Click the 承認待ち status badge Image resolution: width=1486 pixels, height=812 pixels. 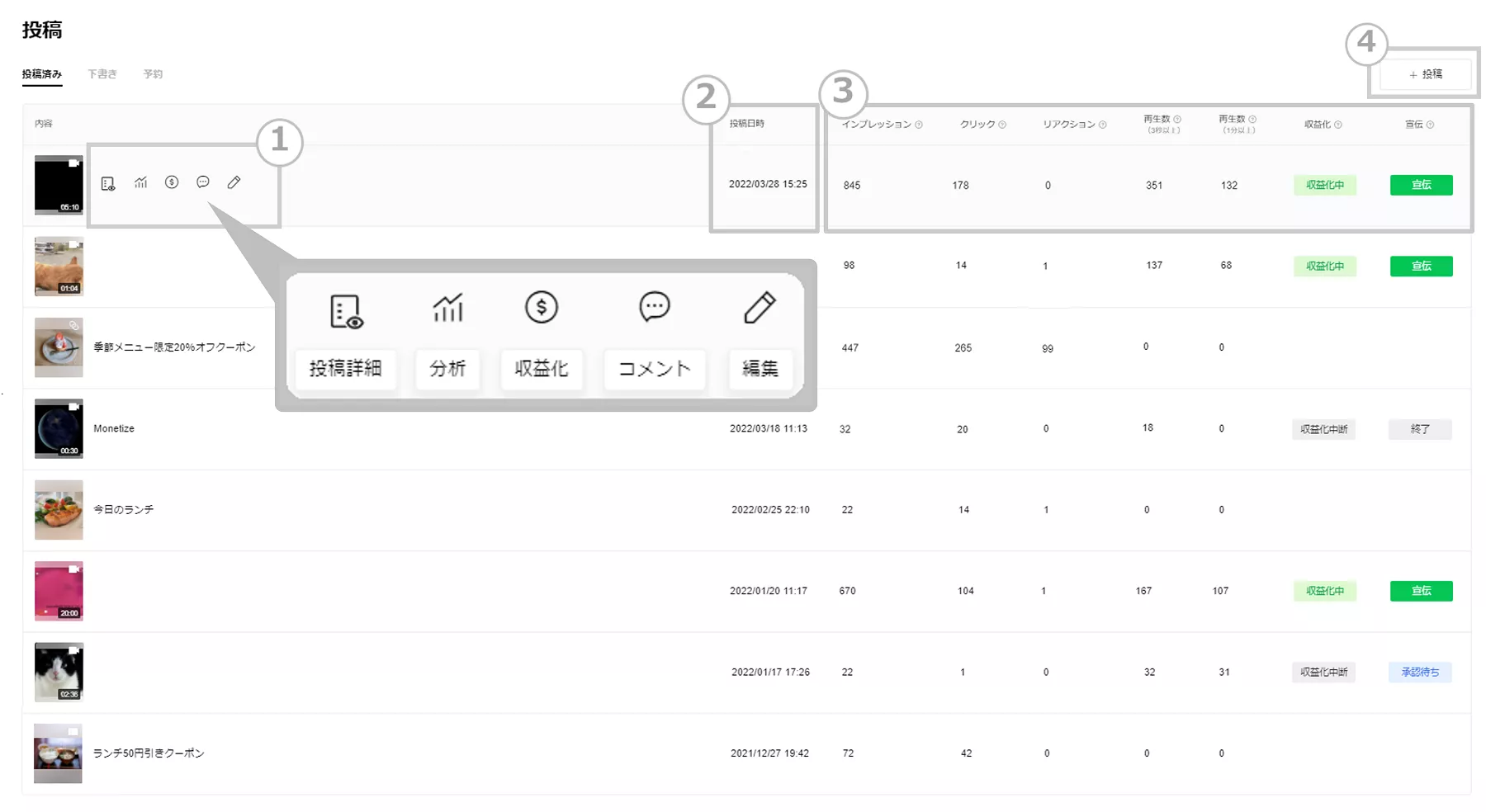(1420, 673)
